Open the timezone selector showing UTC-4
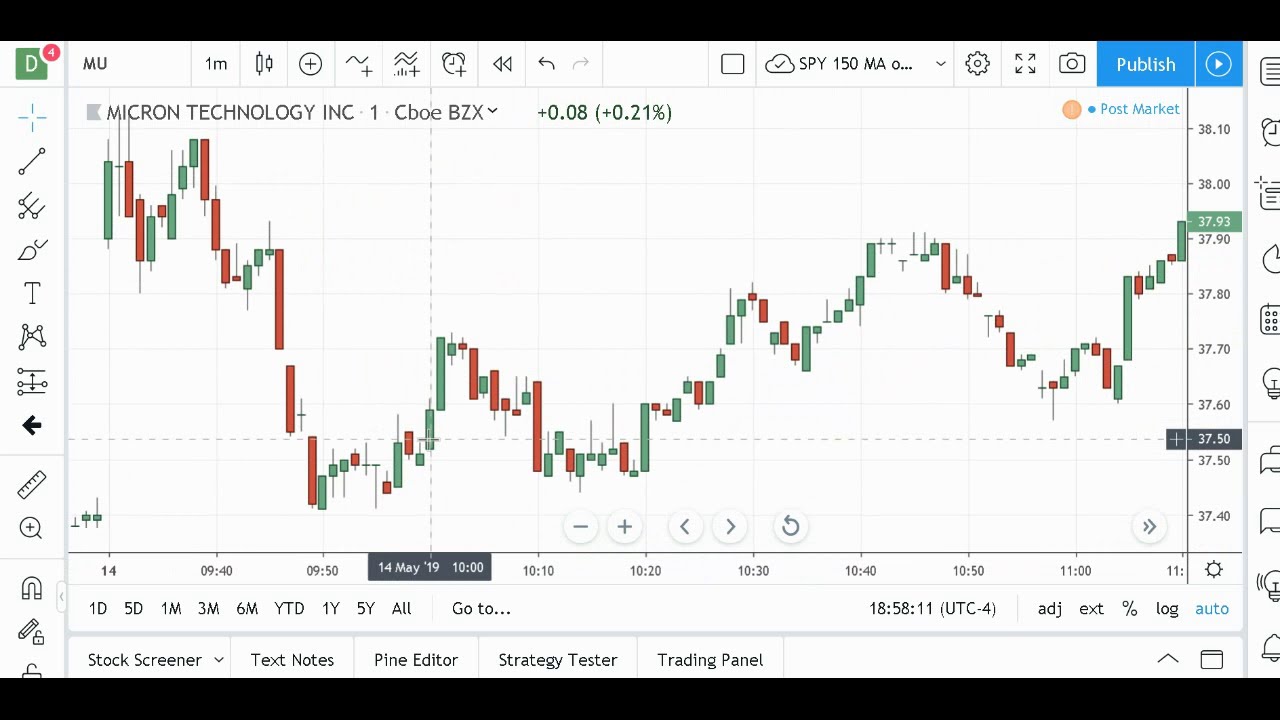This screenshot has width=1280, height=720. [x=933, y=608]
